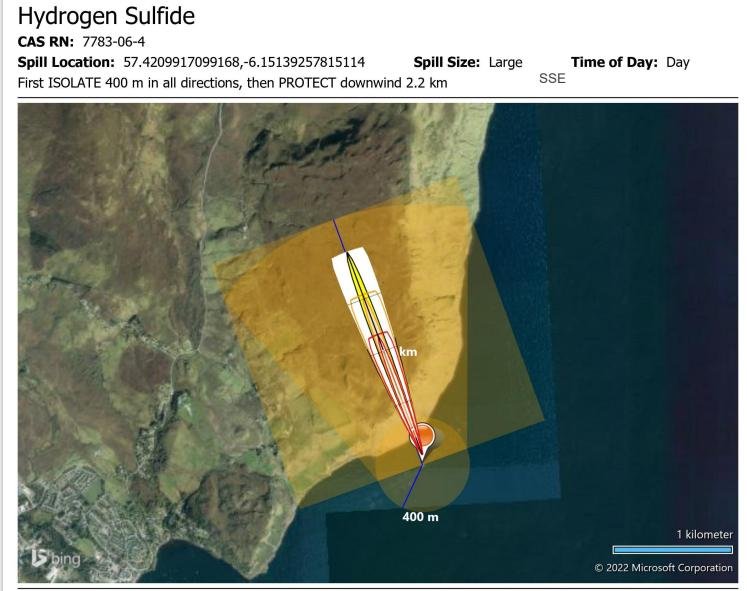Click the red spill origin marker
The width and height of the screenshot is (747, 591).
pyautogui.click(x=423, y=436)
